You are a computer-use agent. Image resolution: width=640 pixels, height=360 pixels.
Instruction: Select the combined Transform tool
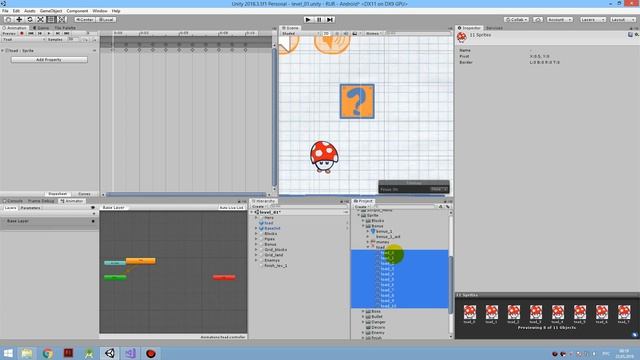tap(62, 19)
